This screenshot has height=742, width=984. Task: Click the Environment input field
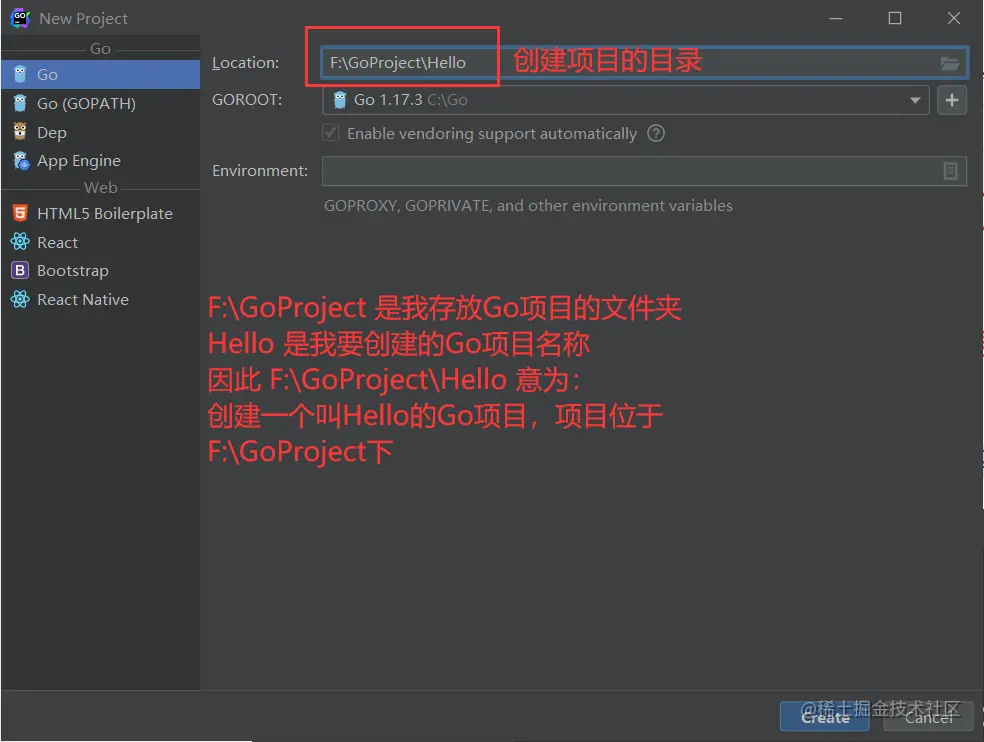tap(644, 171)
